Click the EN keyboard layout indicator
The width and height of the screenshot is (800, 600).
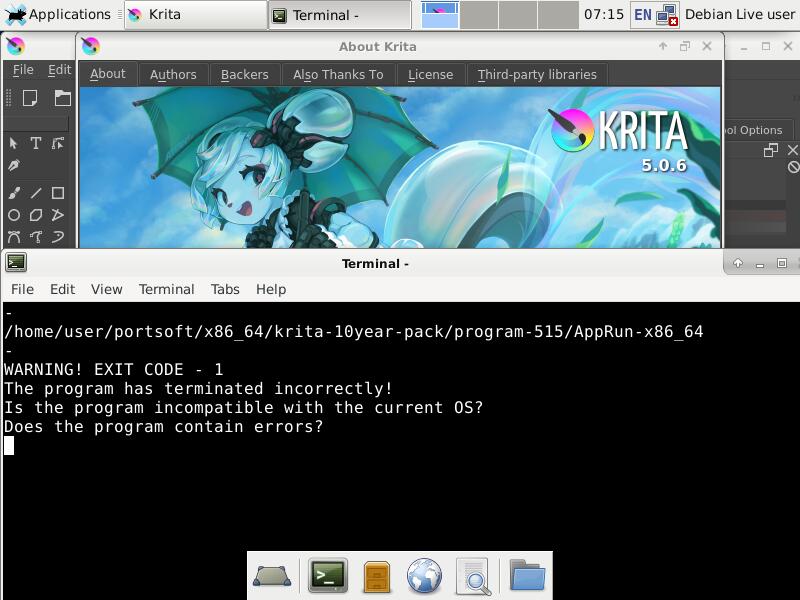[642, 15]
